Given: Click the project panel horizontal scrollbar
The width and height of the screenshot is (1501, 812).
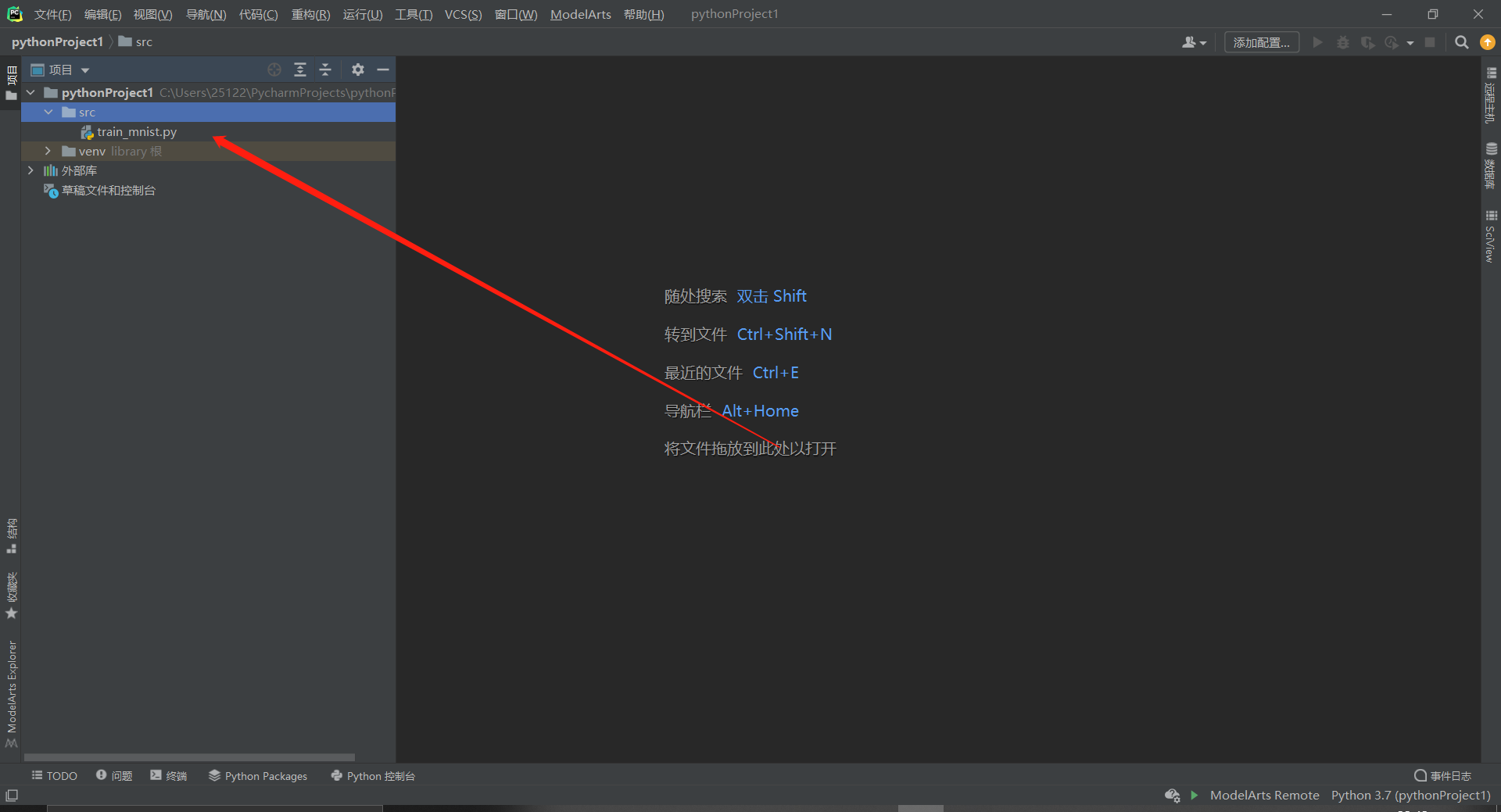Looking at the screenshot, I should click(189, 757).
